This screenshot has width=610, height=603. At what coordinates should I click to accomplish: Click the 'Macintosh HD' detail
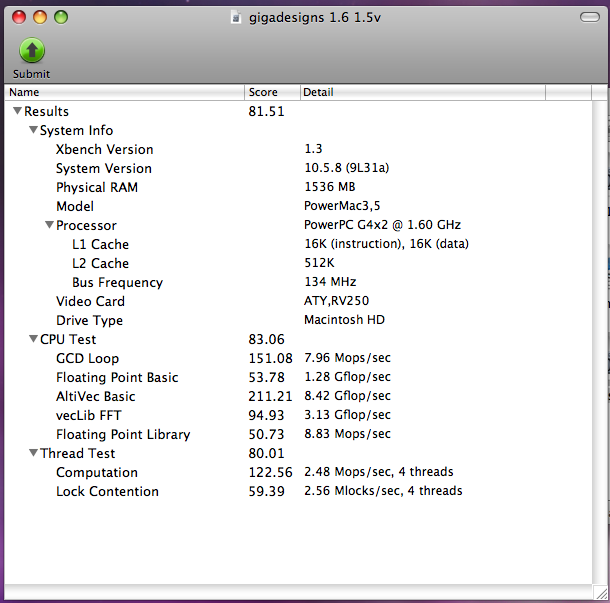click(x=344, y=319)
